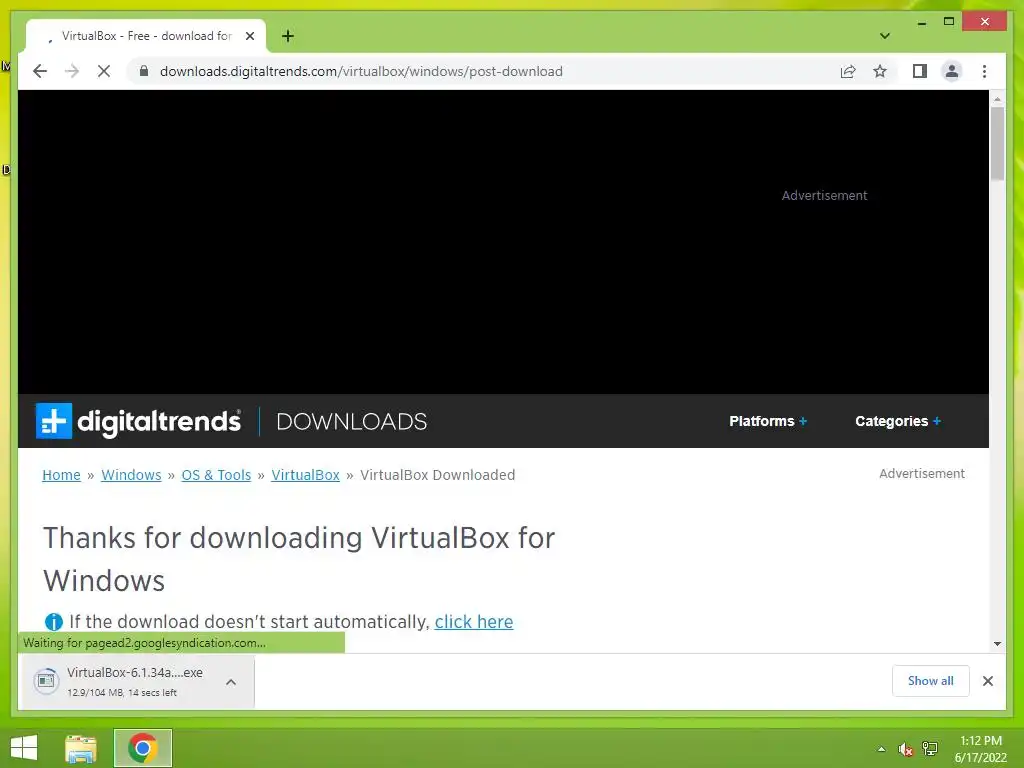The width and height of the screenshot is (1024, 768).
Task: Open Chrome profile avatar menu
Action: pyautogui.click(x=952, y=71)
